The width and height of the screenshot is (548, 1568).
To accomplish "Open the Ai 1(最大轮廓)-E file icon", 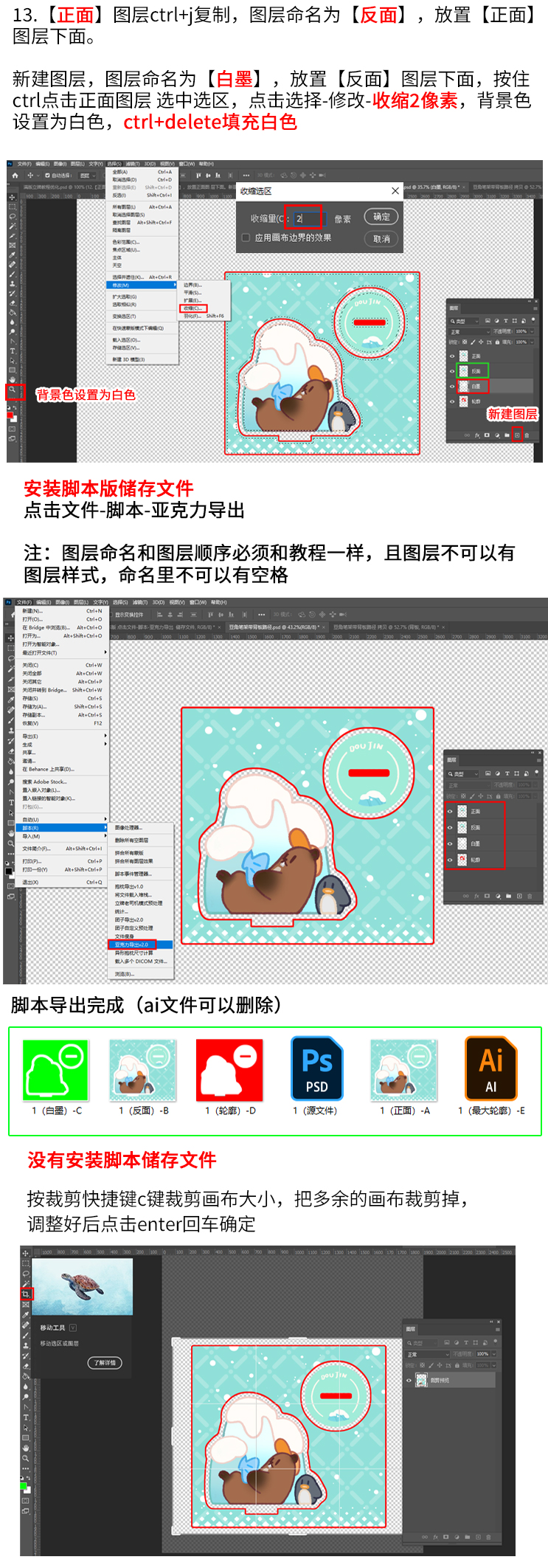I will click(491, 1068).
